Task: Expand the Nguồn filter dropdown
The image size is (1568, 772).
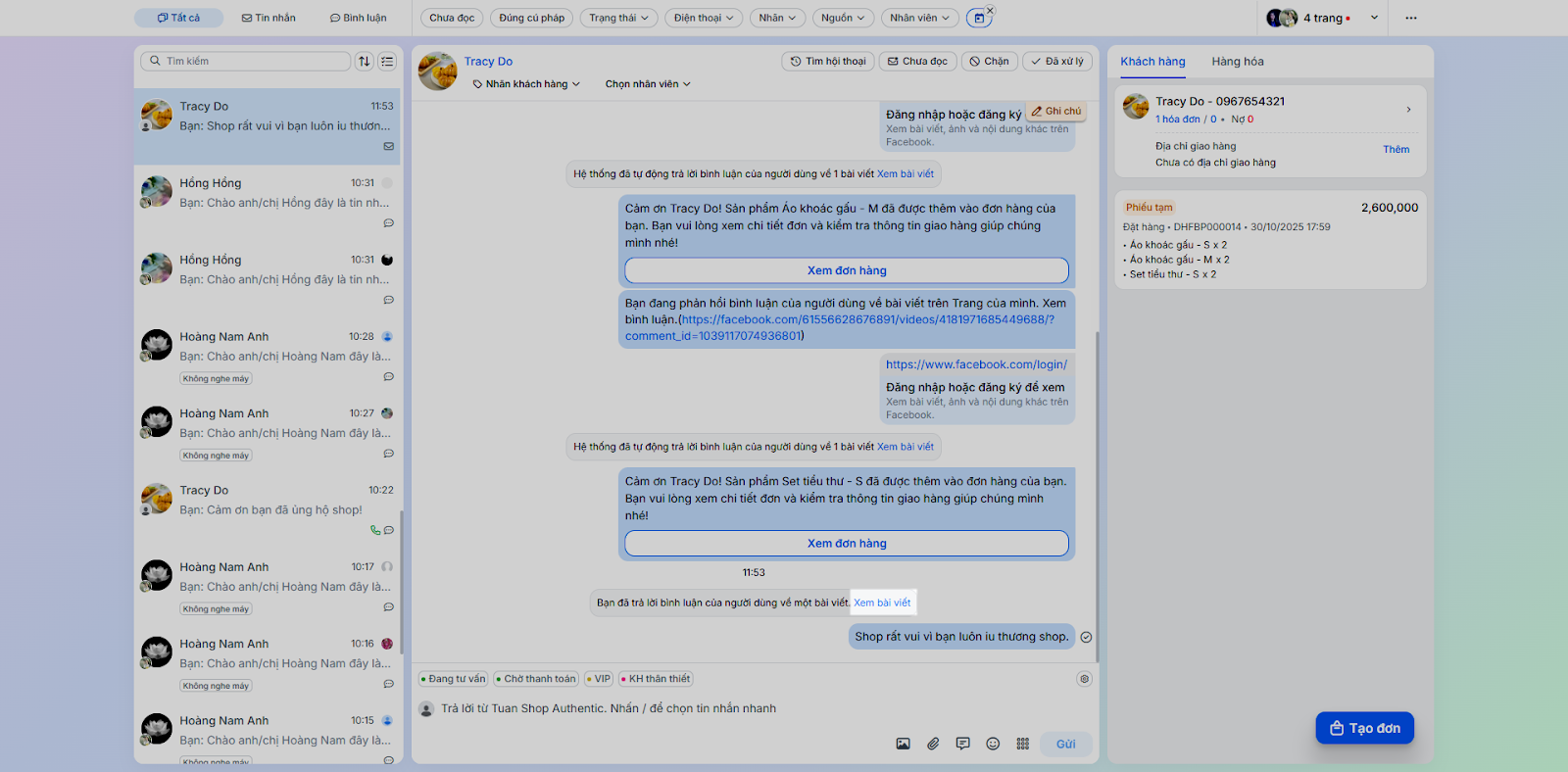Action: (x=843, y=18)
